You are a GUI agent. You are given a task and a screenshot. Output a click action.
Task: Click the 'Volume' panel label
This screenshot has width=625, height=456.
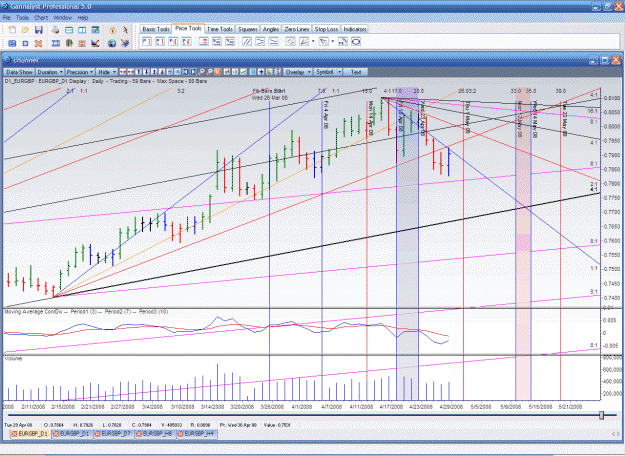tap(14, 358)
